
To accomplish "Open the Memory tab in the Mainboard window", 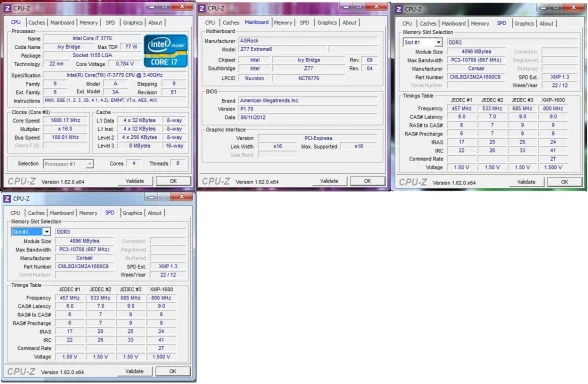I will click(x=283, y=22).
